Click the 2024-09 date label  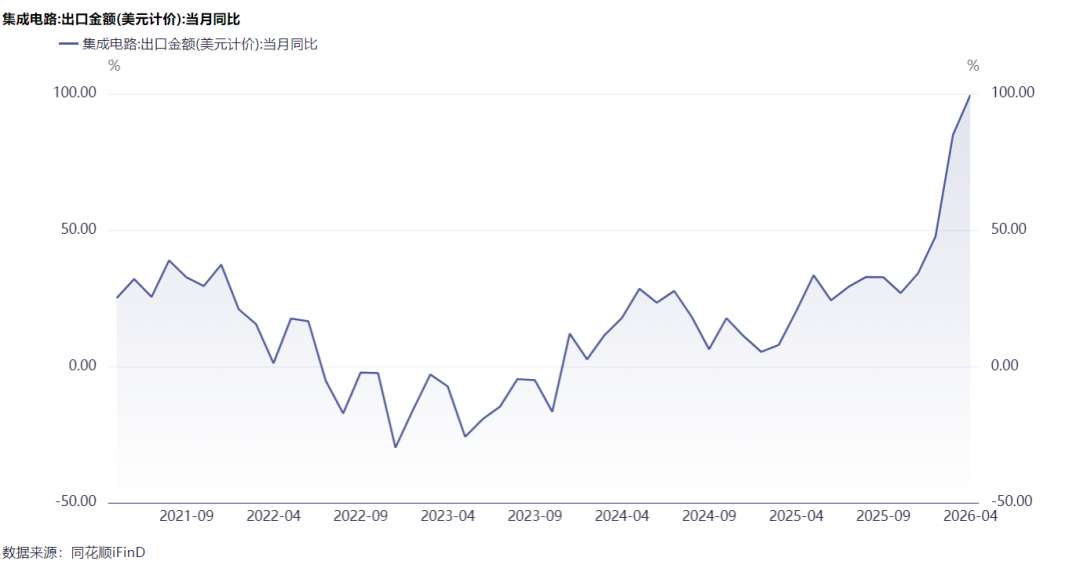709,516
